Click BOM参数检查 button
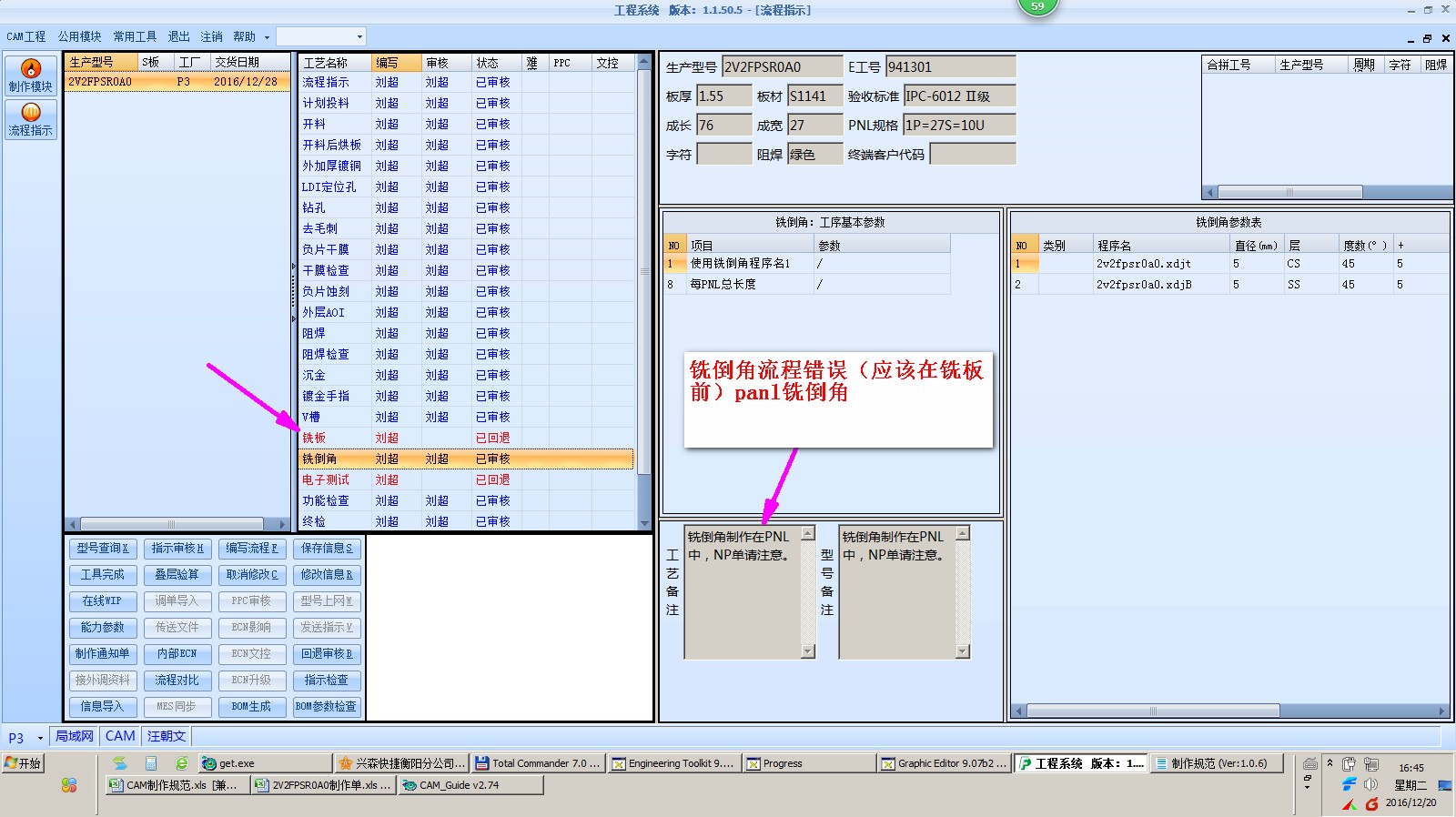Viewport: 1456px width, 817px height. coord(327,706)
